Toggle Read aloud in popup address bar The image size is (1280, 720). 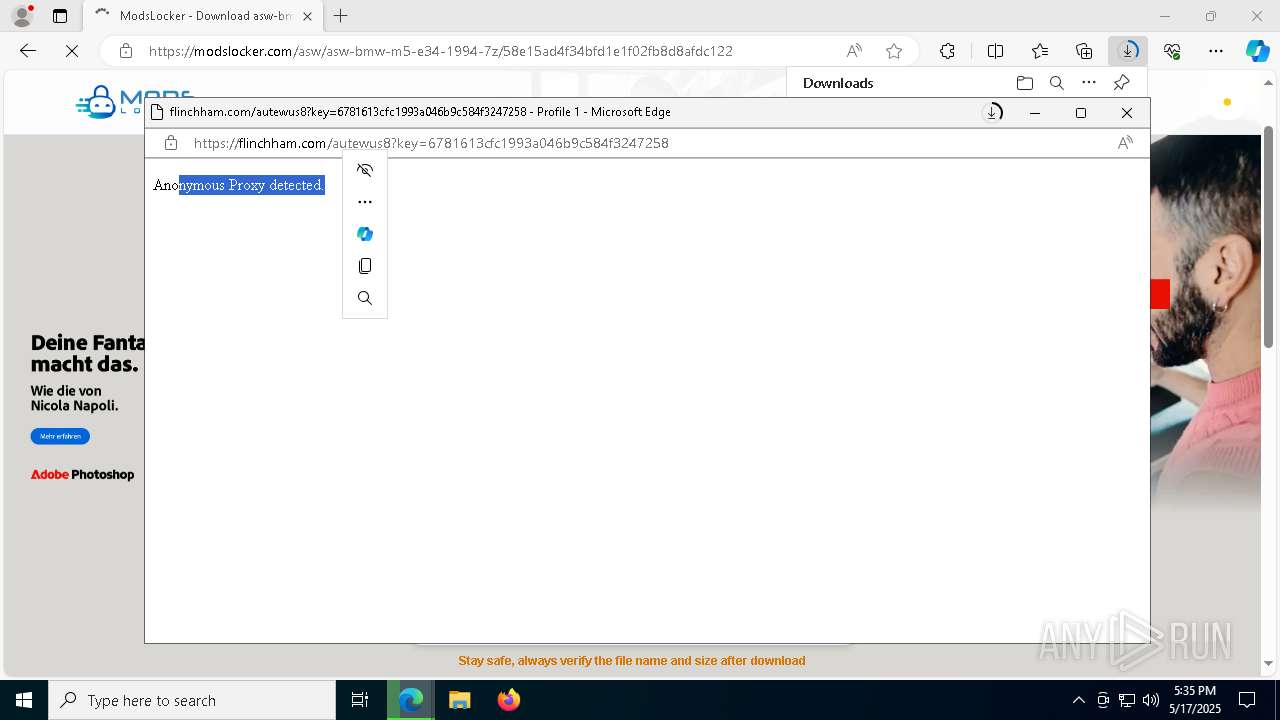click(1125, 143)
